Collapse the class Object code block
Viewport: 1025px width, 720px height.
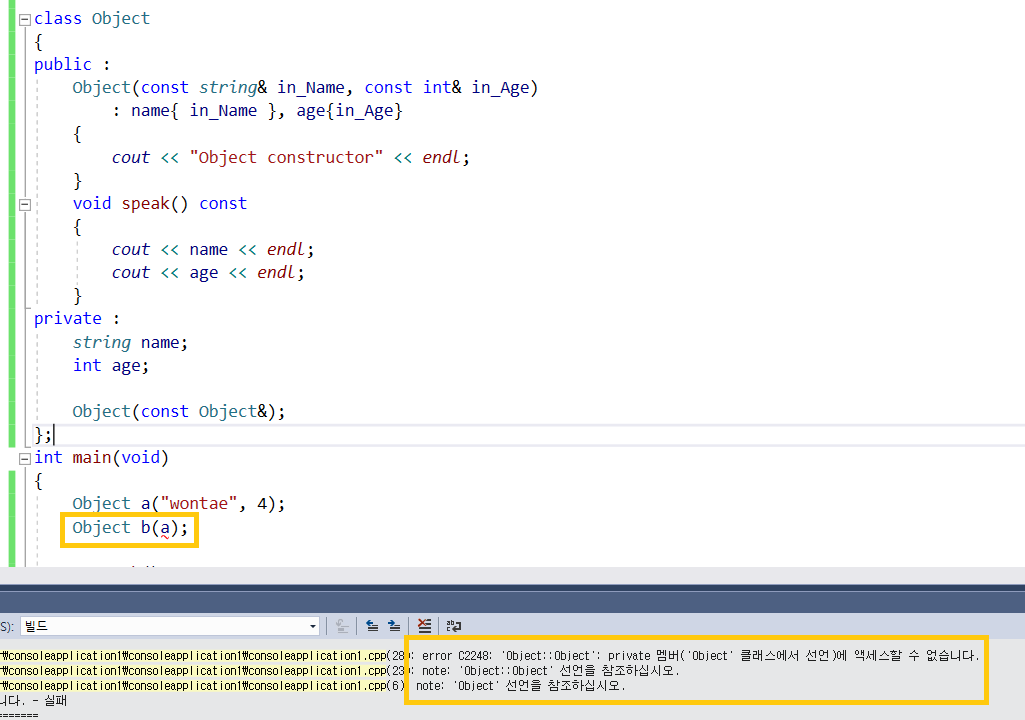click(25, 20)
